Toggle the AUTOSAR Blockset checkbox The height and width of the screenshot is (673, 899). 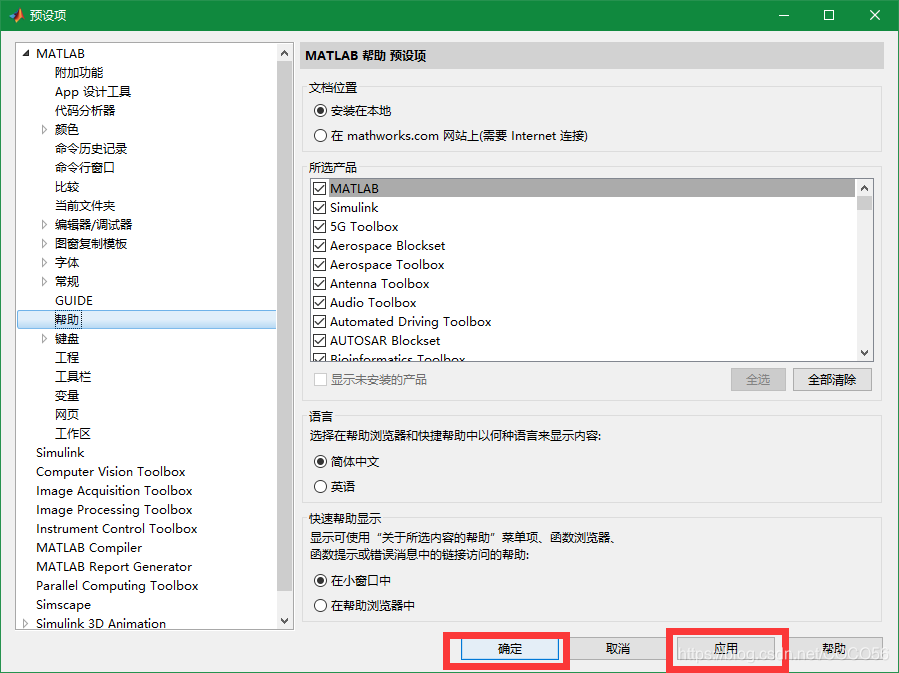[319, 341]
